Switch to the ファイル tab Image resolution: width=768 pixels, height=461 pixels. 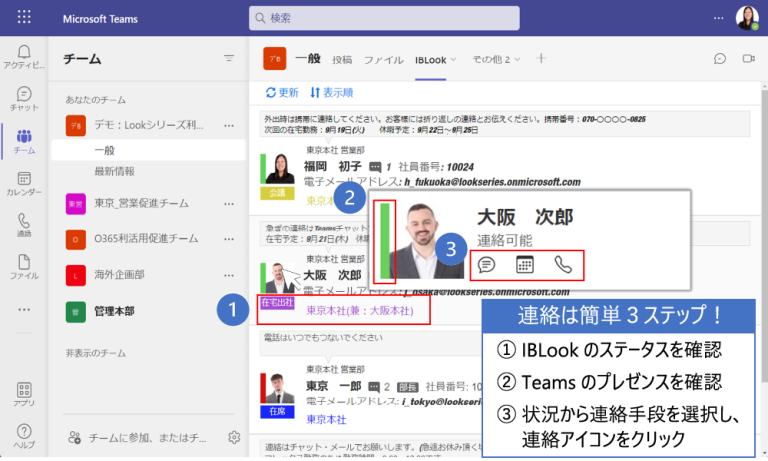point(383,60)
